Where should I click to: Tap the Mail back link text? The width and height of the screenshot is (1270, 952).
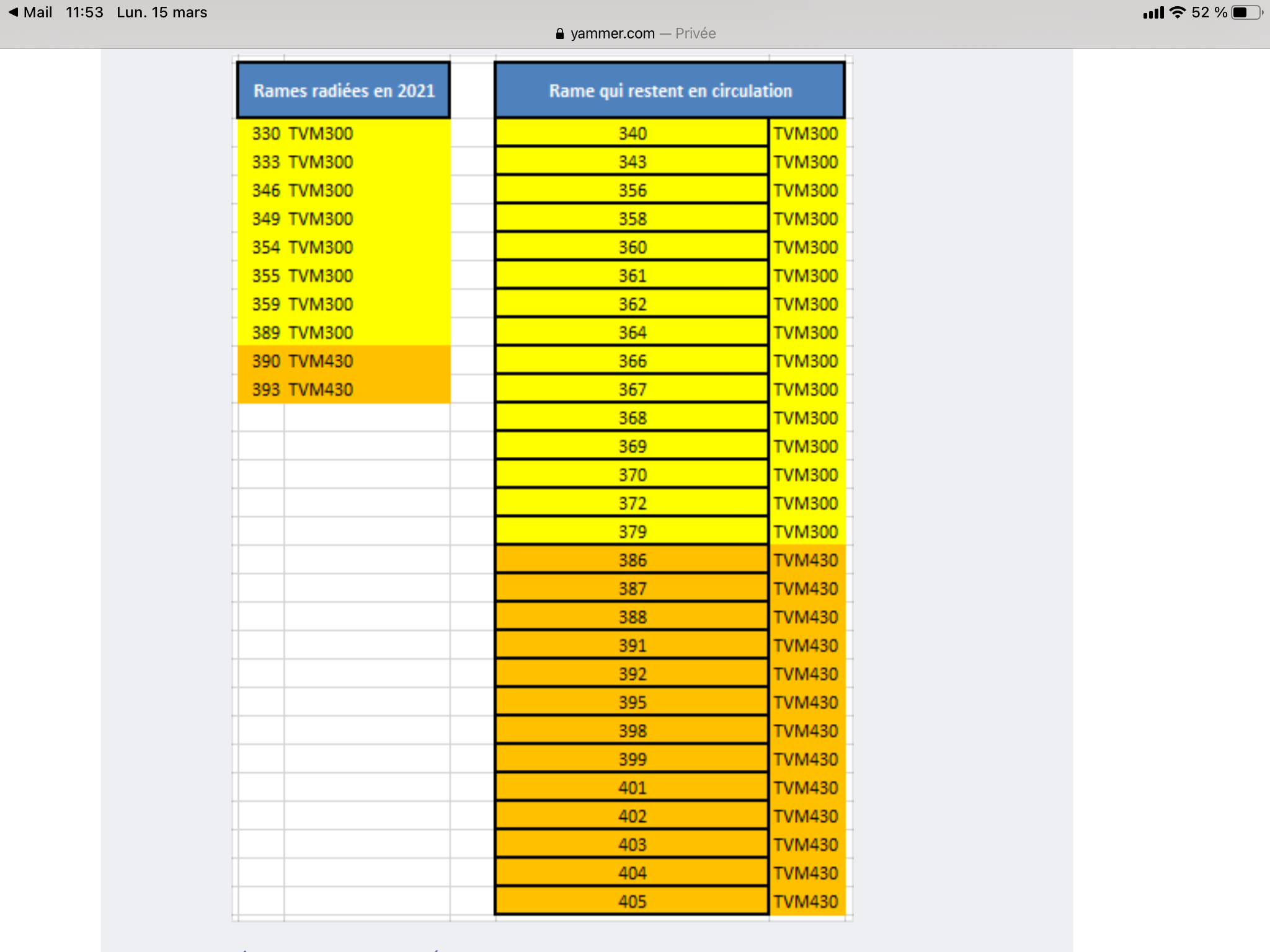tap(37, 12)
